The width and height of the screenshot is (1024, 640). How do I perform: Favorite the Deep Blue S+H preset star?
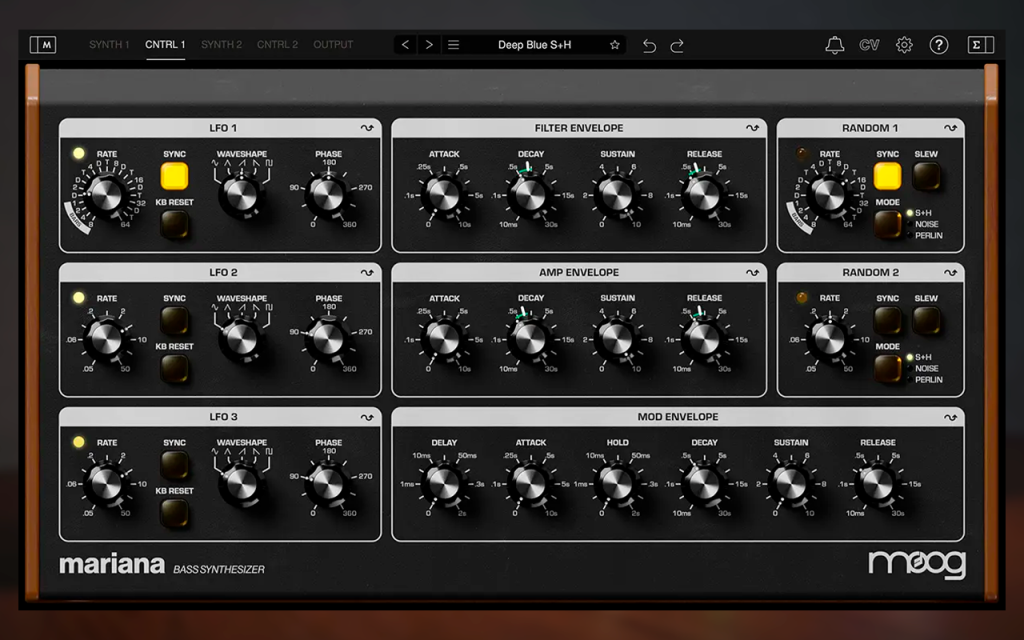[615, 45]
